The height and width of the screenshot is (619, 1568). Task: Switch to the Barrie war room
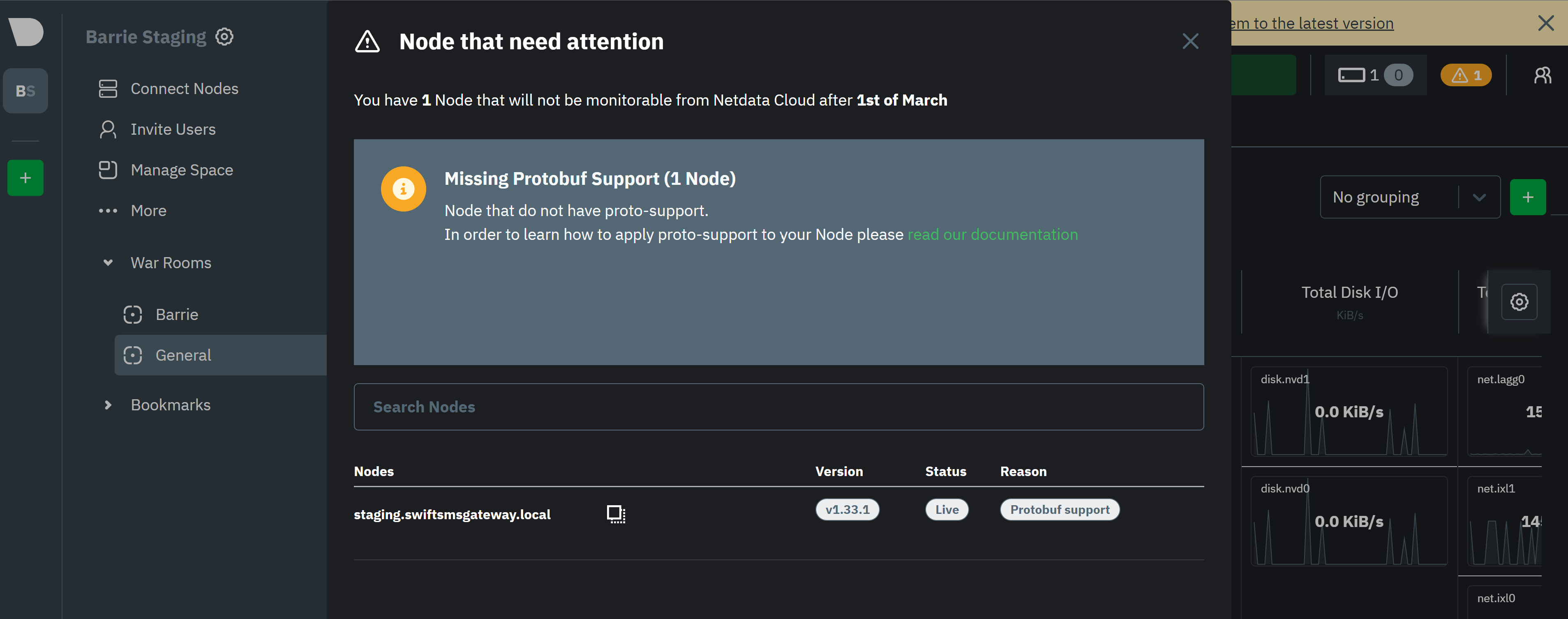[x=177, y=314]
